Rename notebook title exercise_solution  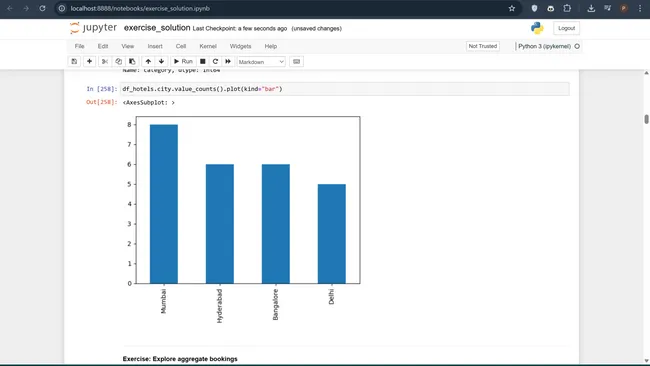[x=157, y=28]
